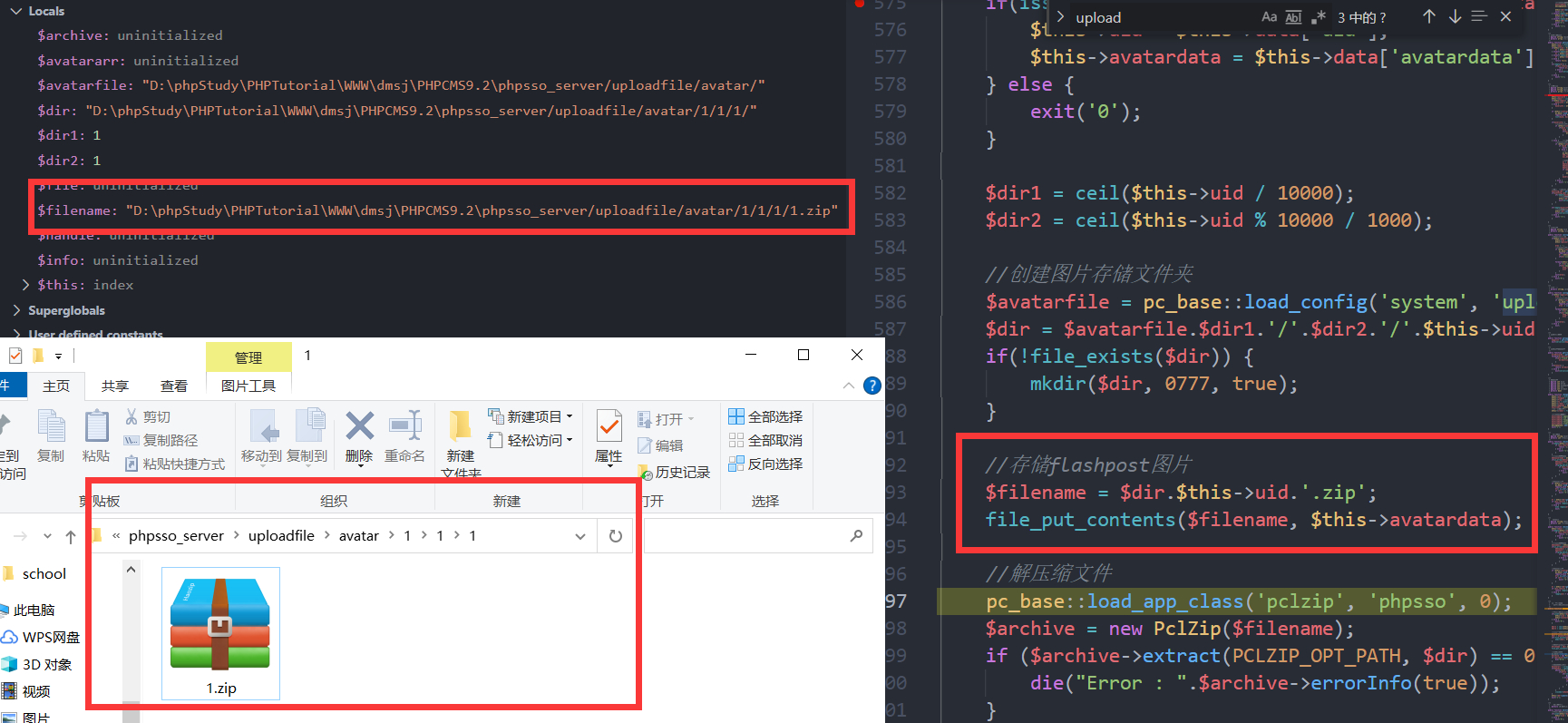Toggle Match Whole Word in find widget

pos(1293,17)
